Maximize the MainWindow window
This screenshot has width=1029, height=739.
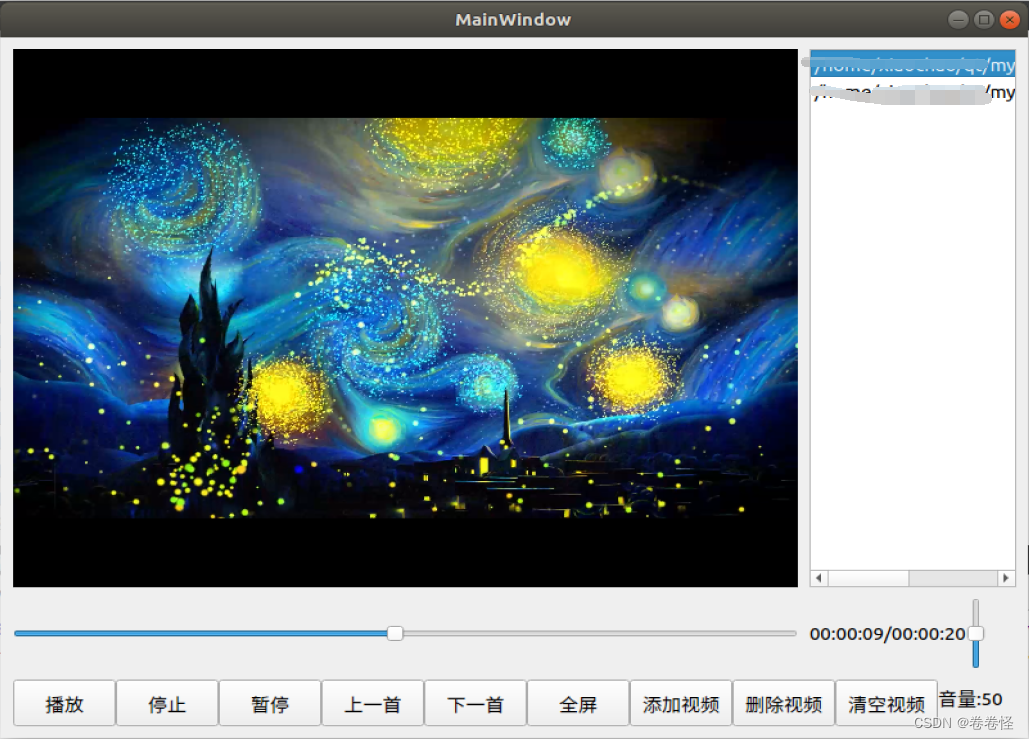coord(984,20)
